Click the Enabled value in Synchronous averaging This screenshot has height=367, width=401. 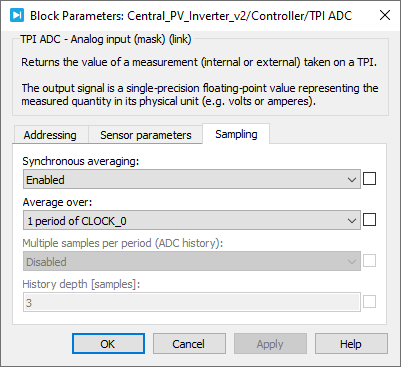[x=45, y=180]
